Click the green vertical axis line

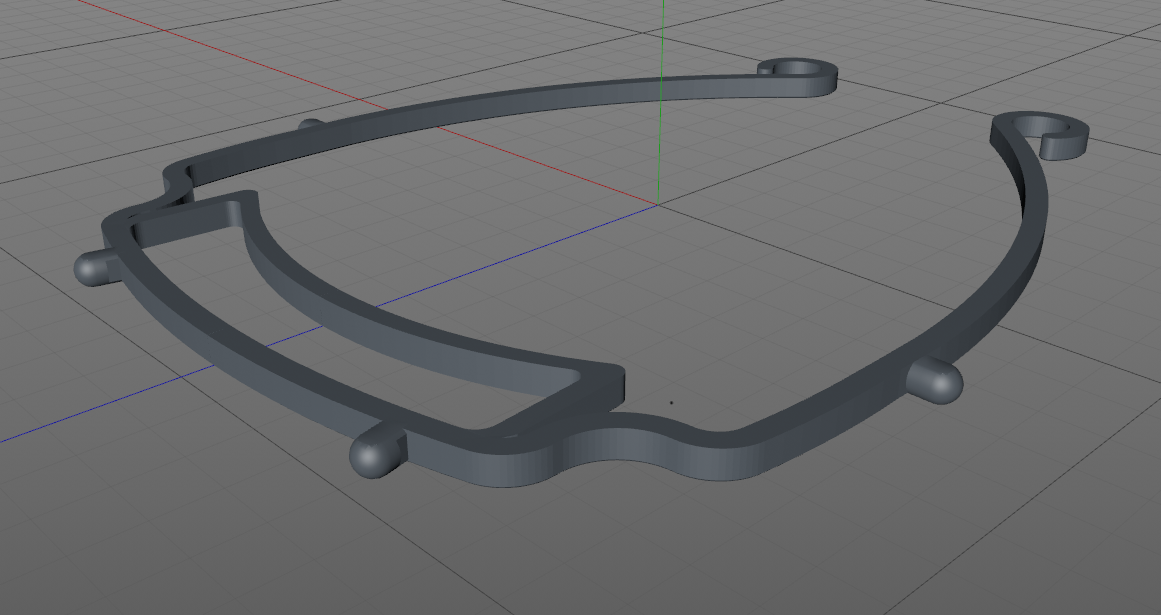pyautogui.click(x=662, y=96)
